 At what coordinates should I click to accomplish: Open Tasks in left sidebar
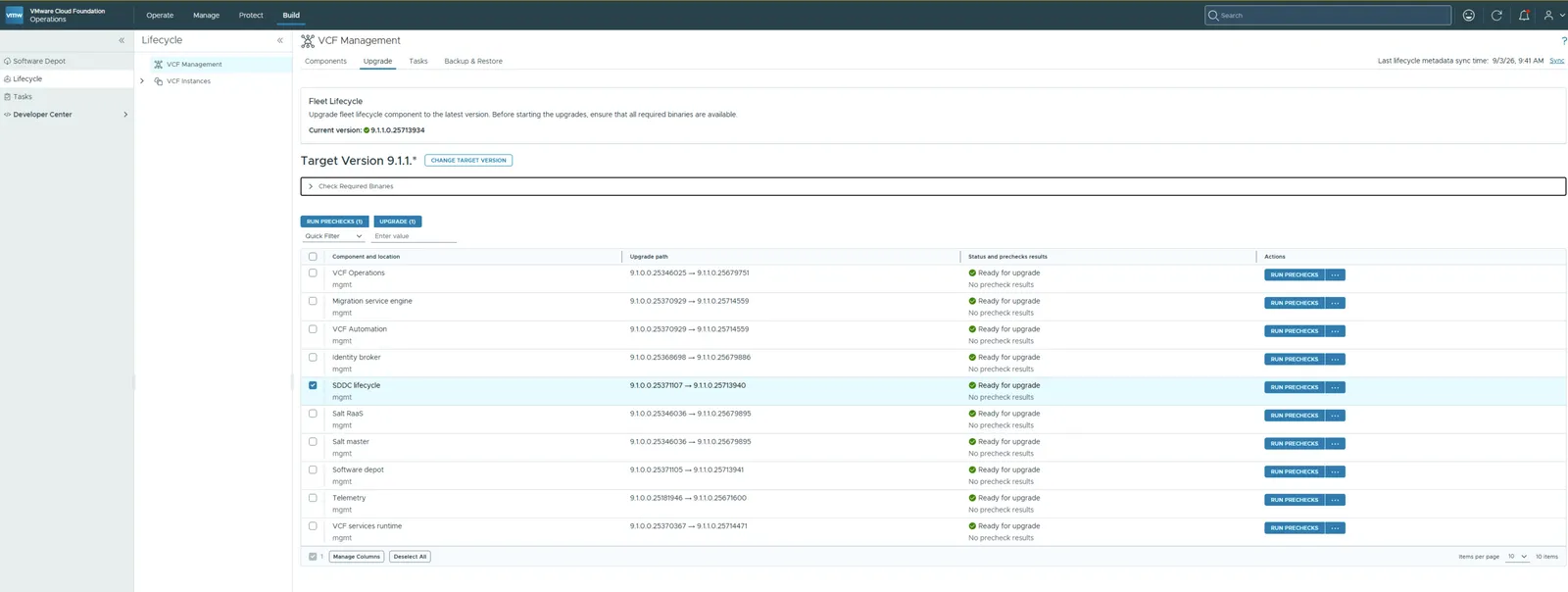pos(22,97)
